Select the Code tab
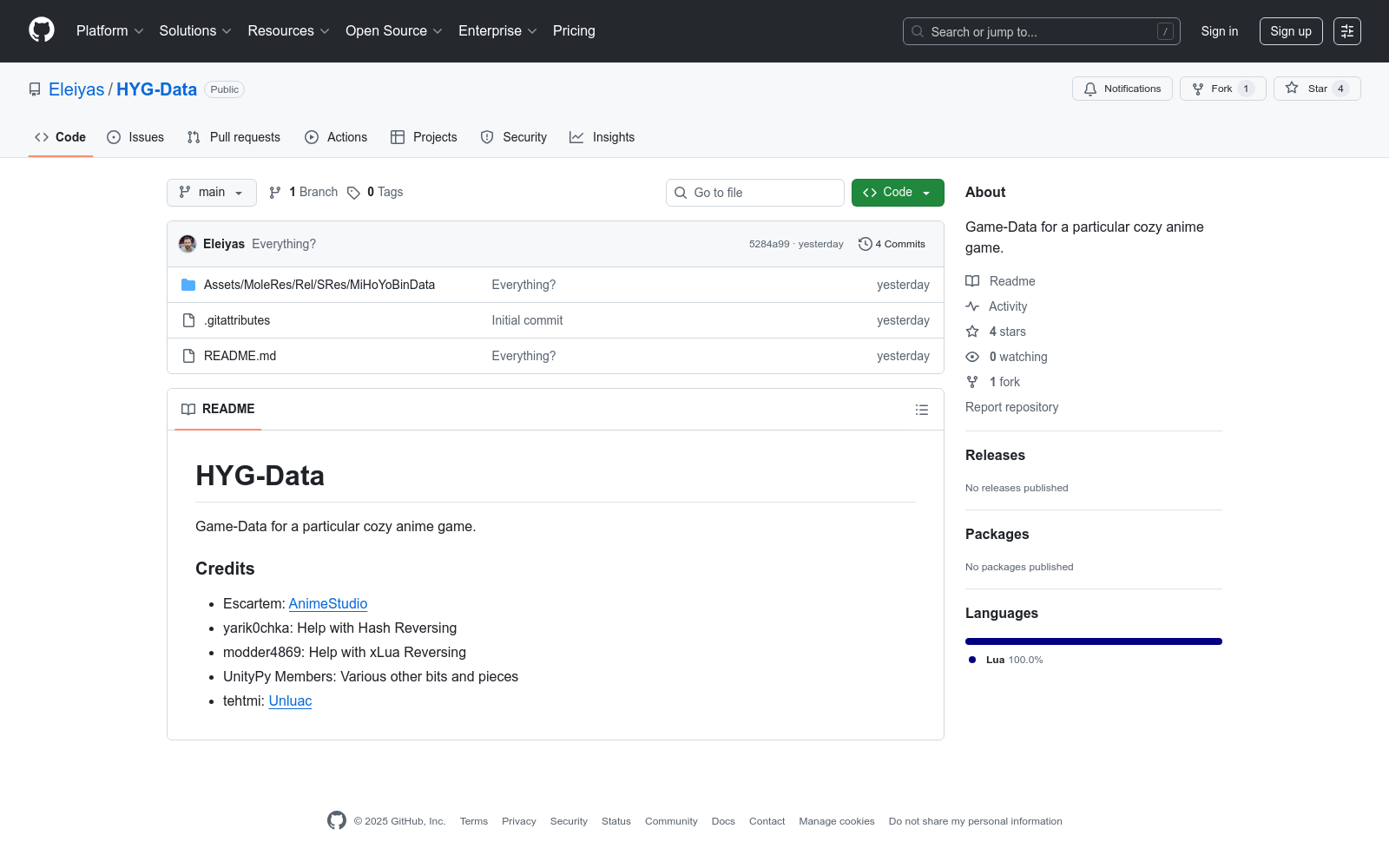The image size is (1389, 868). [61, 137]
